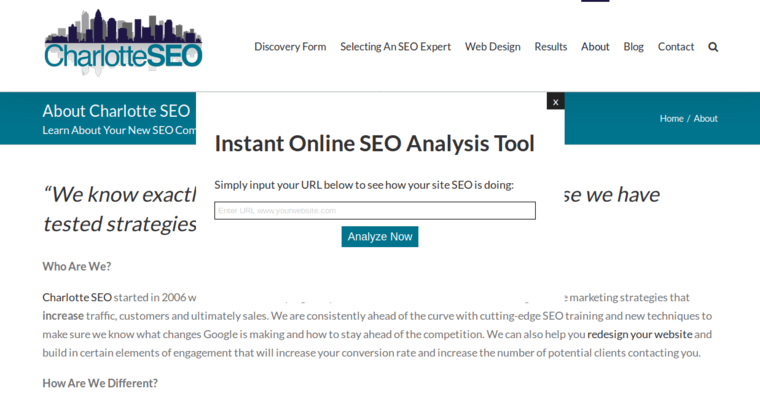Screen dimensions: 760x399
Task: Click the bold Charlotte SEO link in paragraph
Action: [77, 297]
